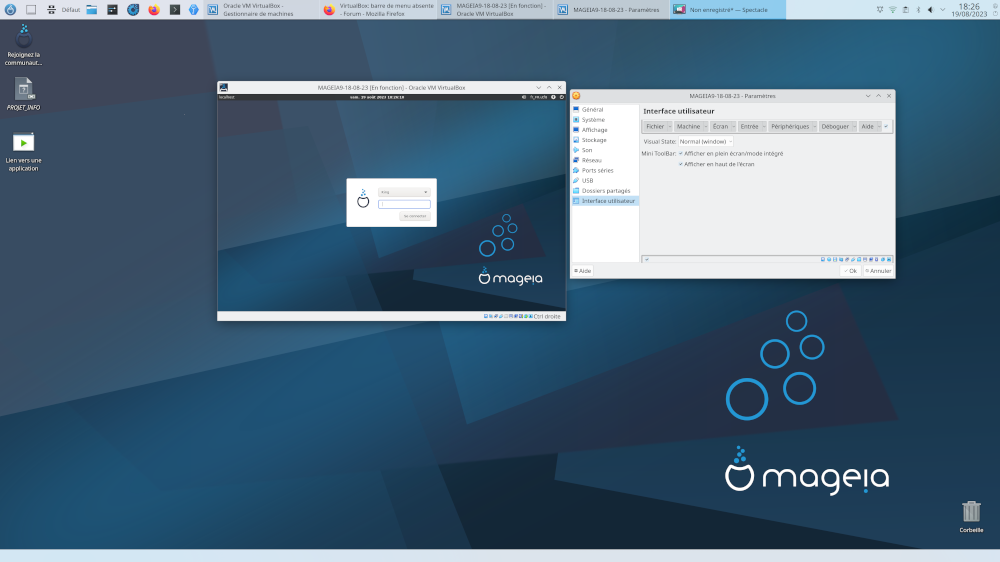
Task: Expand the Fichier menu arrow in the menu bar editor
Action: coord(669,126)
